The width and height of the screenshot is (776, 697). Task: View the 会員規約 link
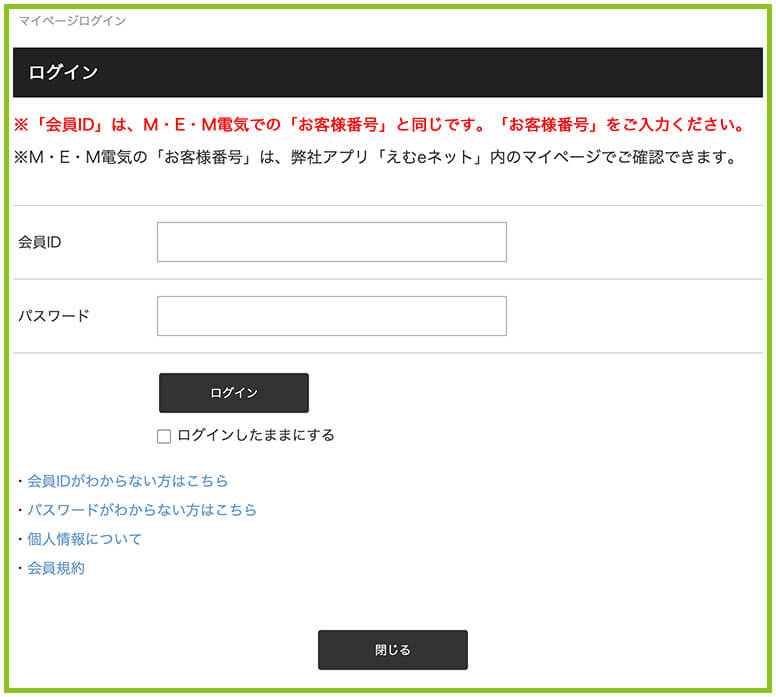[x=56, y=568]
